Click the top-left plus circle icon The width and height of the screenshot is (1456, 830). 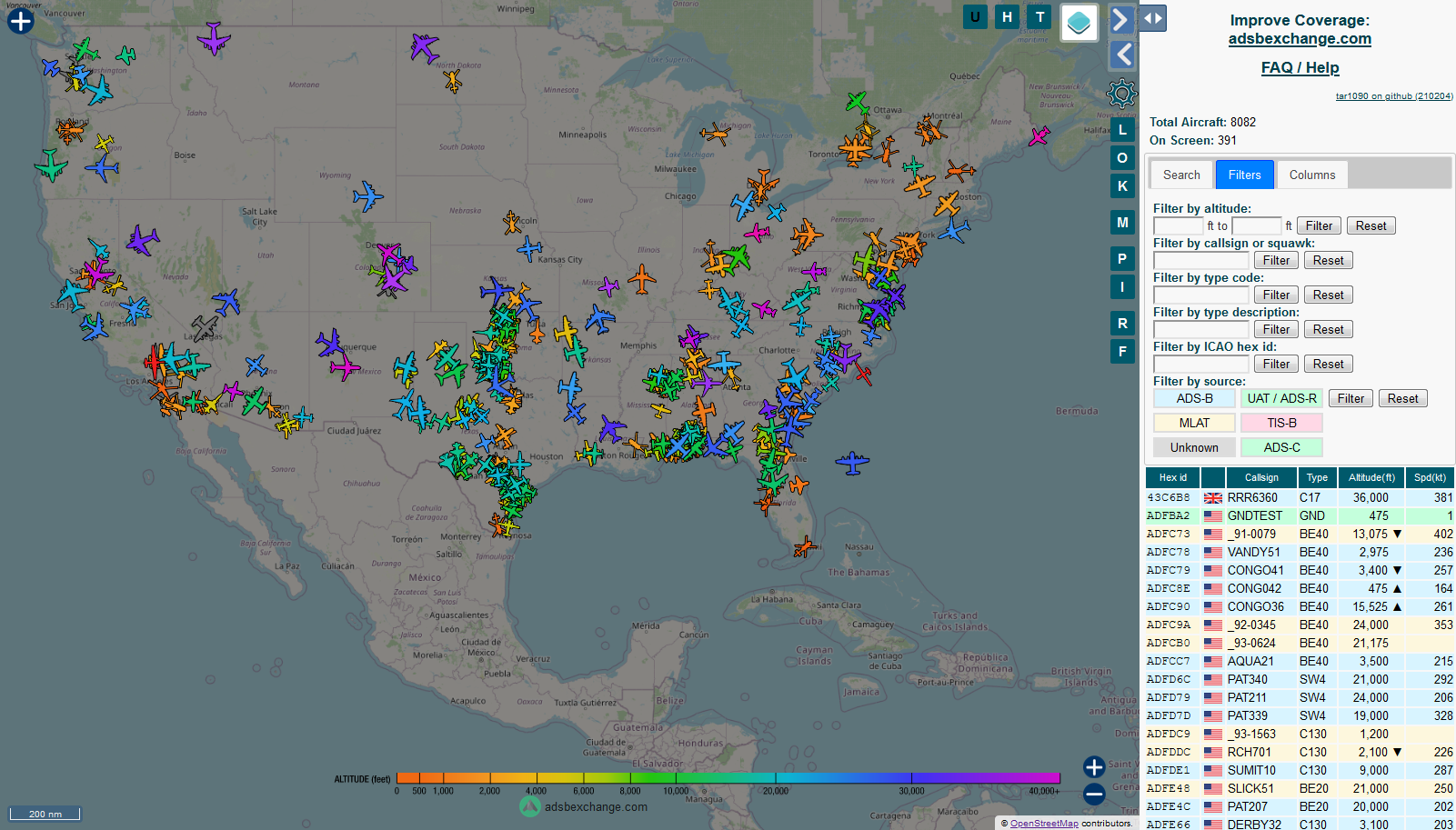[20, 21]
